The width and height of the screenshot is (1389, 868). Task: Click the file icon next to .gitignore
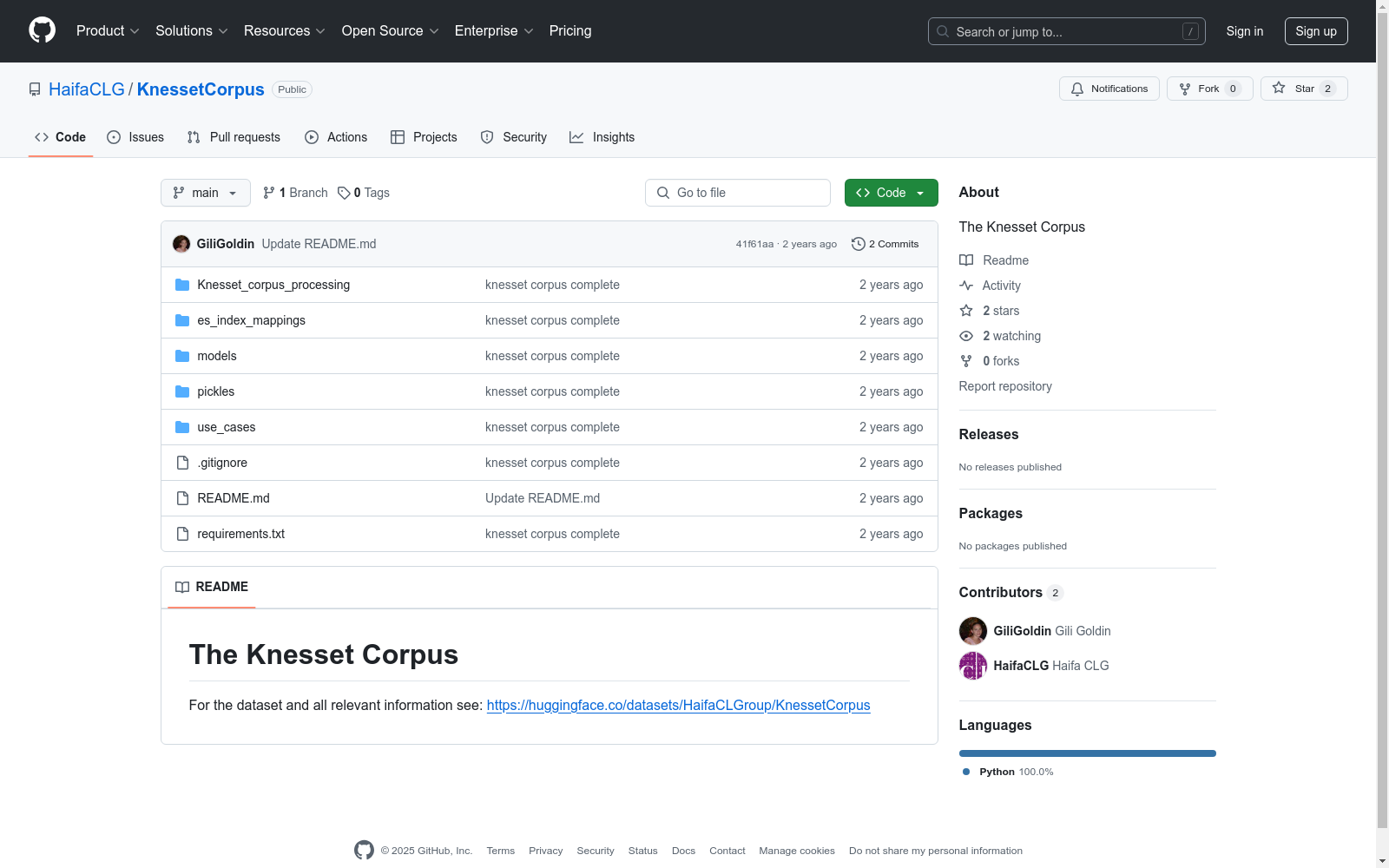(182, 463)
